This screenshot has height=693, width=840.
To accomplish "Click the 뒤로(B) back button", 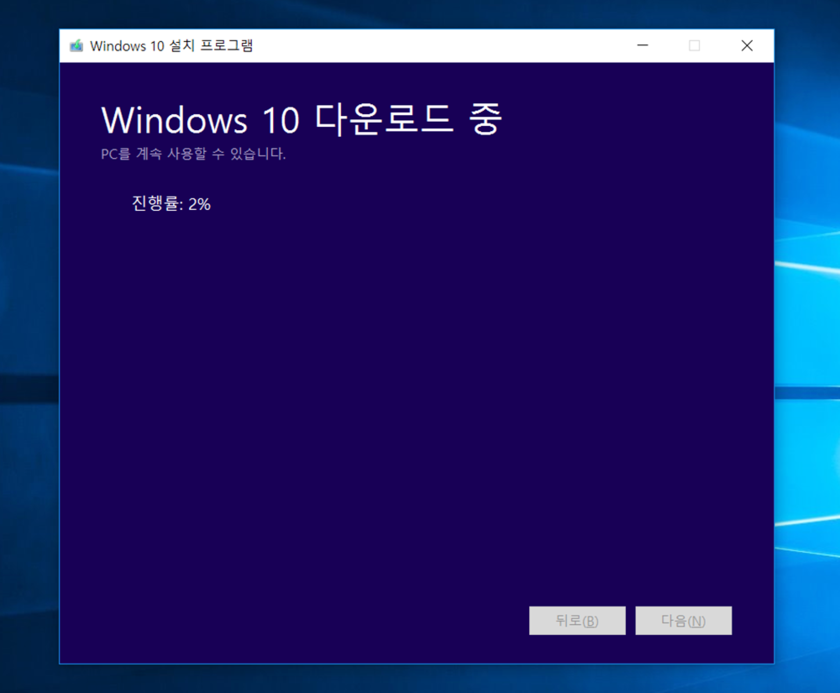I will (577, 621).
